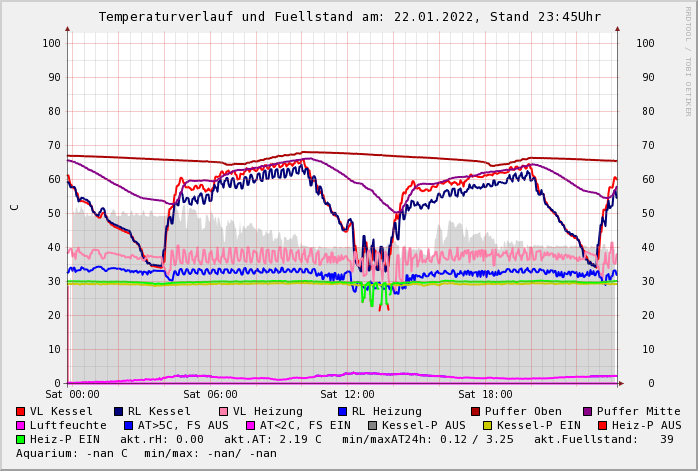Click the Sat 06:00 time axis label
The width and height of the screenshot is (698, 471).
pyautogui.click(x=210, y=395)
